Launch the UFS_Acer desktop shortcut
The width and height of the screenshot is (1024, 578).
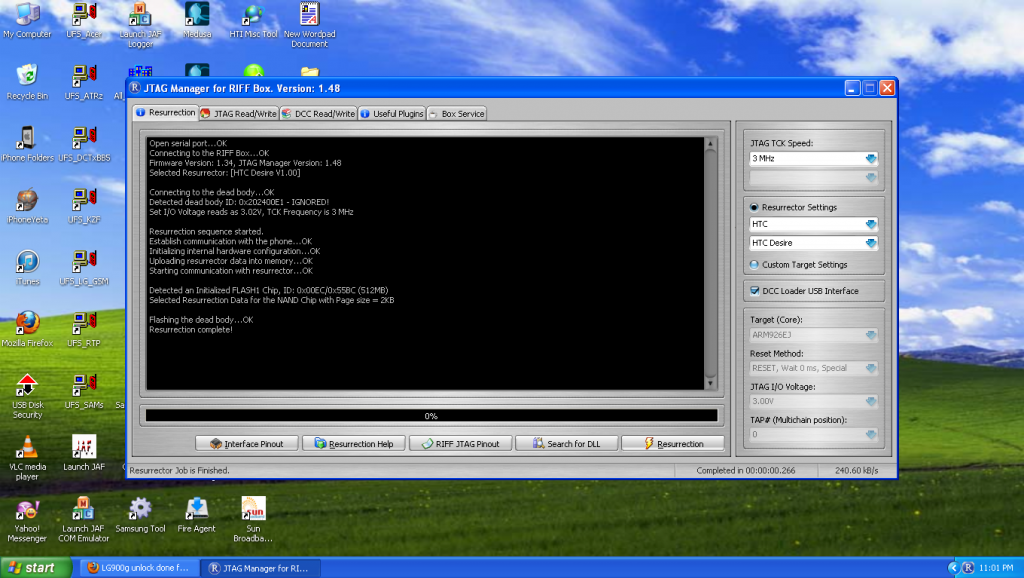click(x=84, y=20)
